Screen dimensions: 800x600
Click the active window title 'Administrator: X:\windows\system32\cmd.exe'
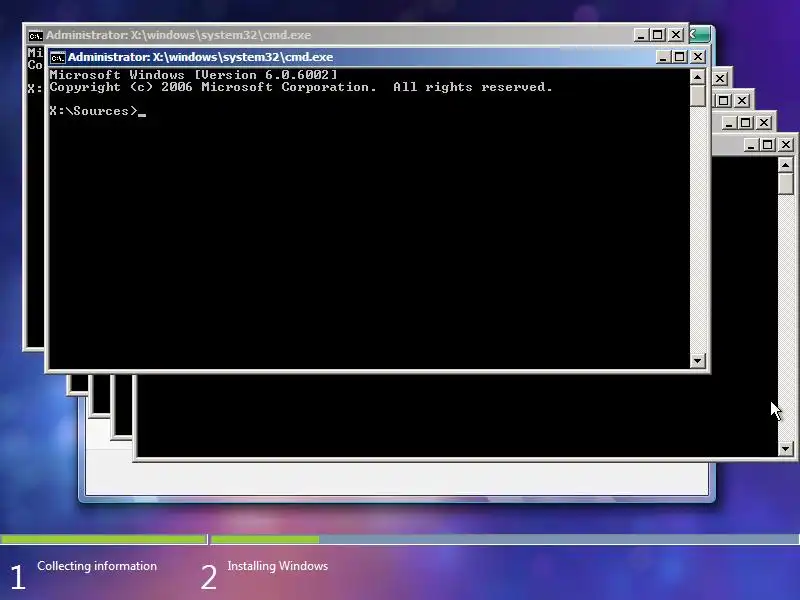point(201,57)
